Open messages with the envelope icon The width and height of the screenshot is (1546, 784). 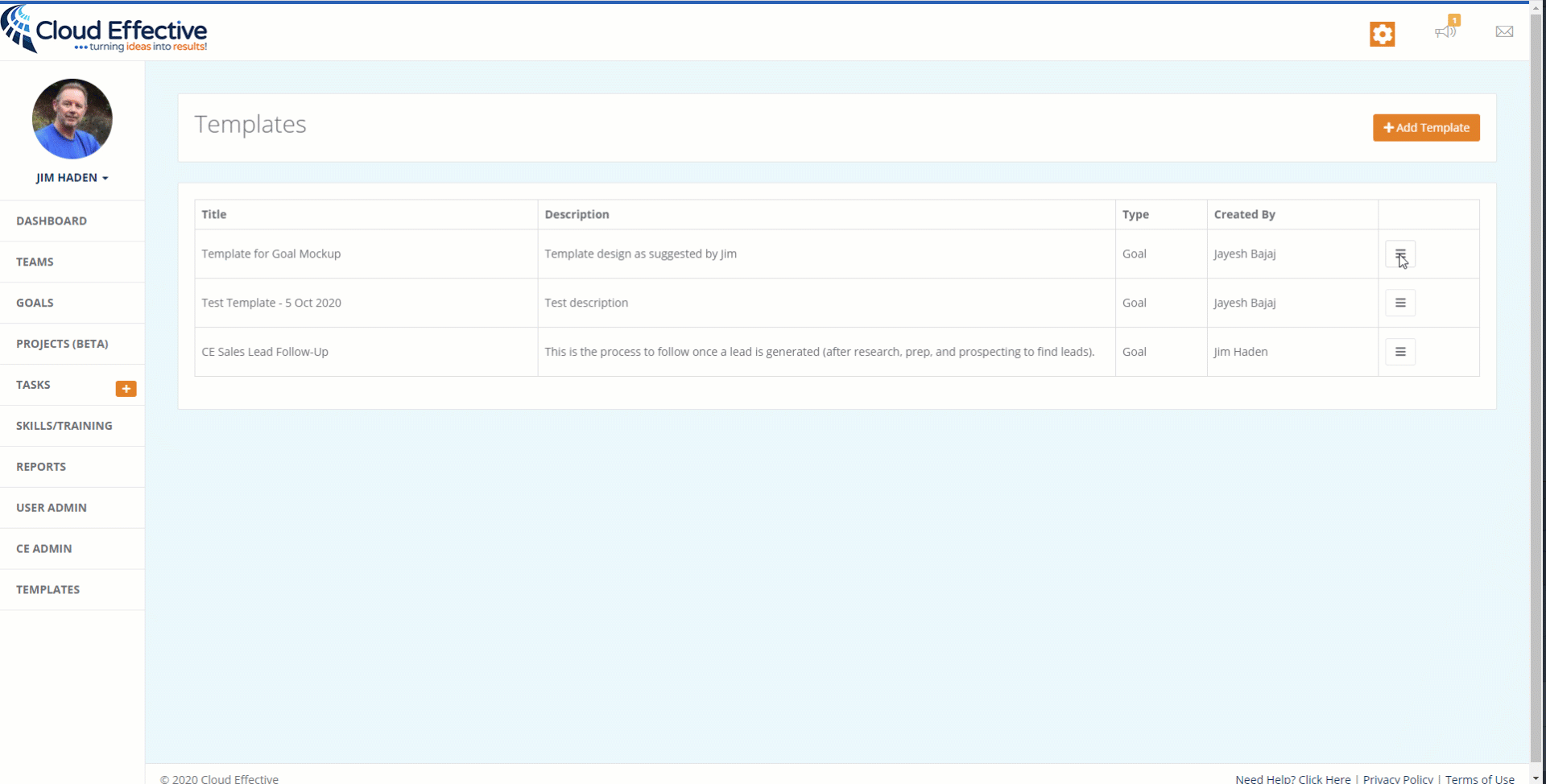tap(1504, 32)
